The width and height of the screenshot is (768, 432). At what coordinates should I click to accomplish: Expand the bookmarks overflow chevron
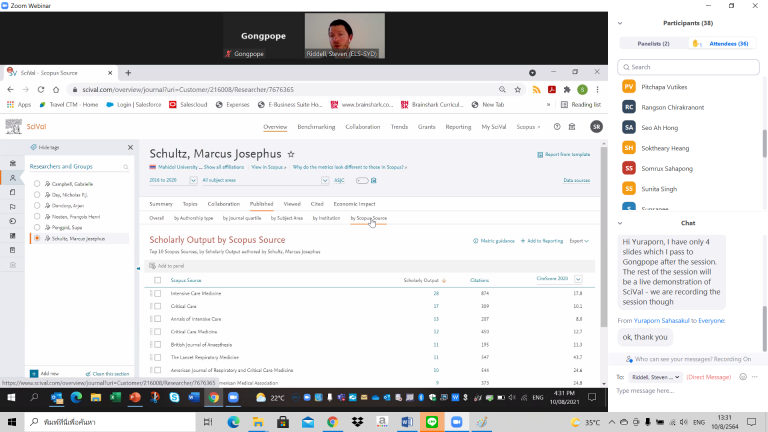coord(548,105)
